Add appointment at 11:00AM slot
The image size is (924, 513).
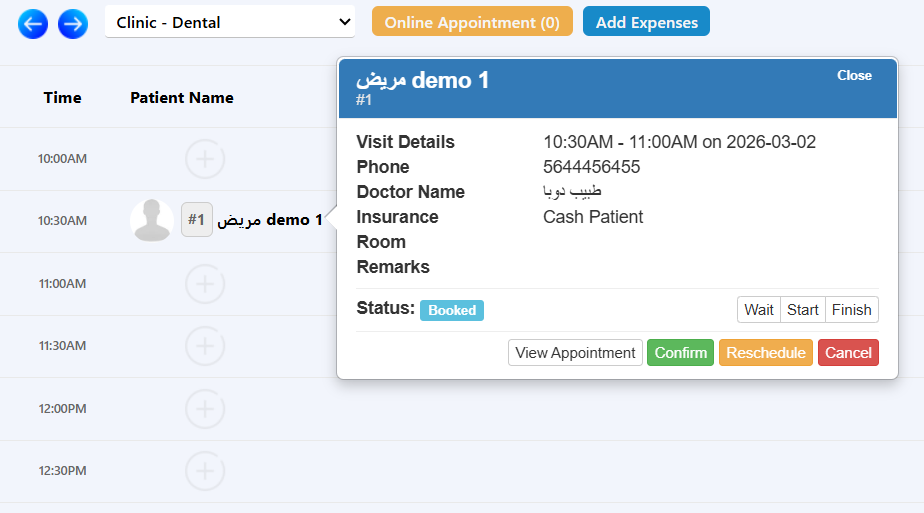(x=205, y=284)
